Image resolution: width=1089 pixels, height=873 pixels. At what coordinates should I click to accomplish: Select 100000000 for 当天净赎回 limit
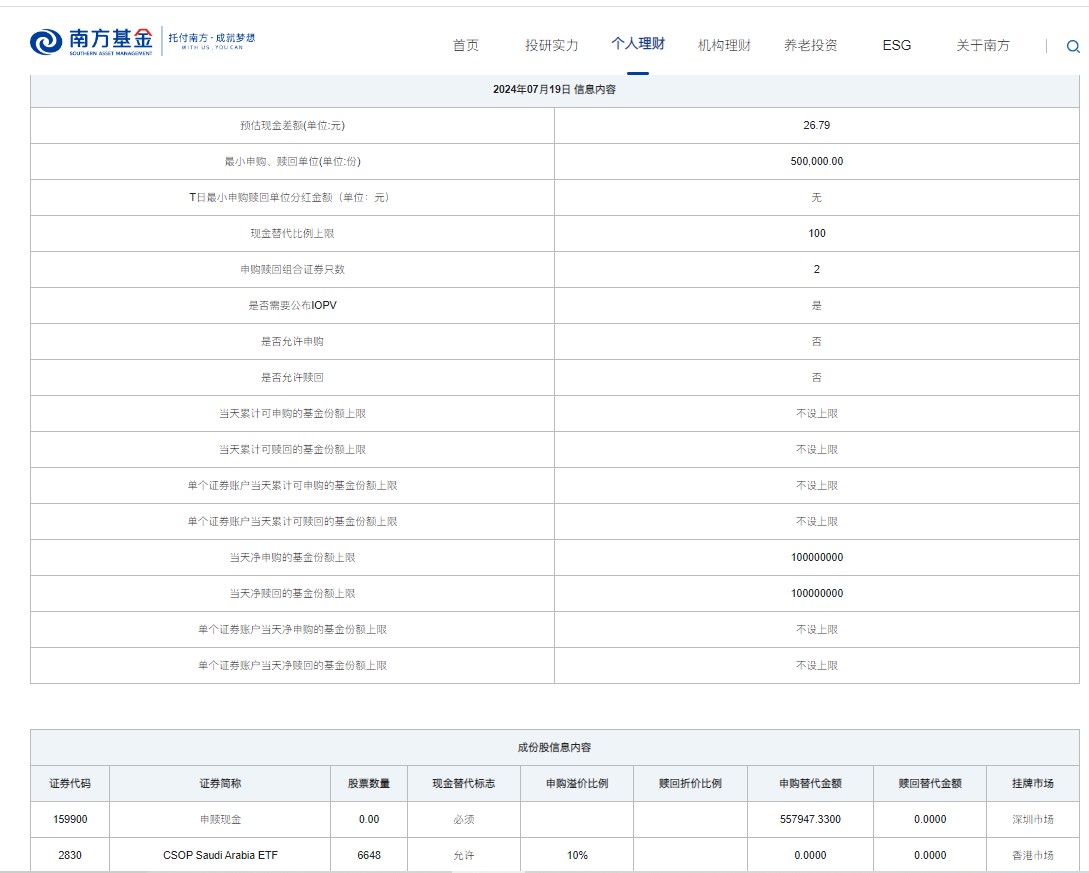(817, 594)
